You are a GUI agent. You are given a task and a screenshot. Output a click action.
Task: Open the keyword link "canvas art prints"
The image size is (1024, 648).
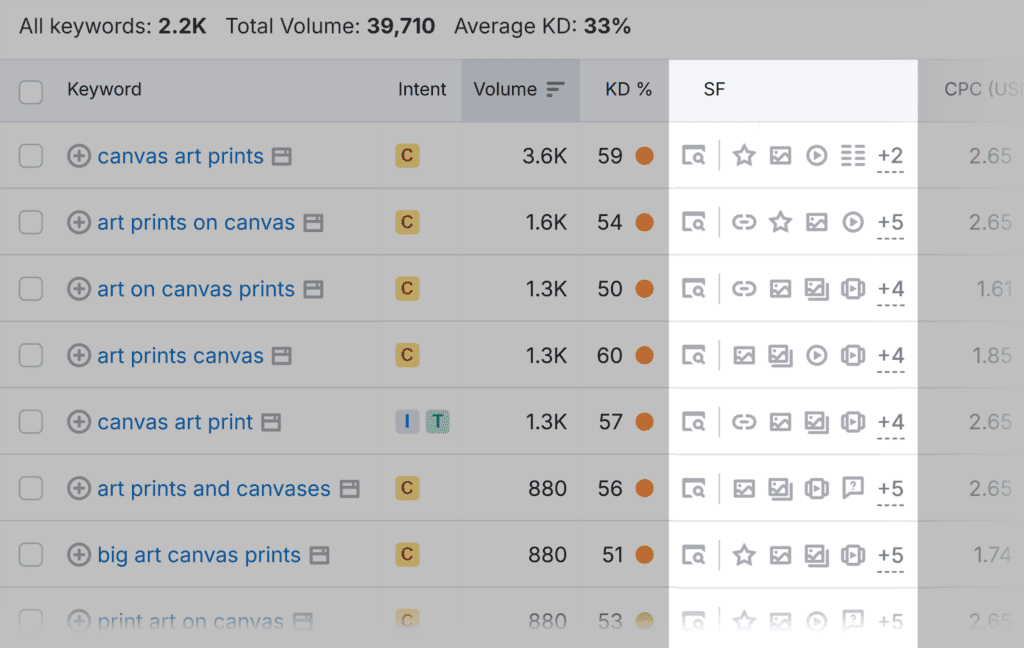180,156
